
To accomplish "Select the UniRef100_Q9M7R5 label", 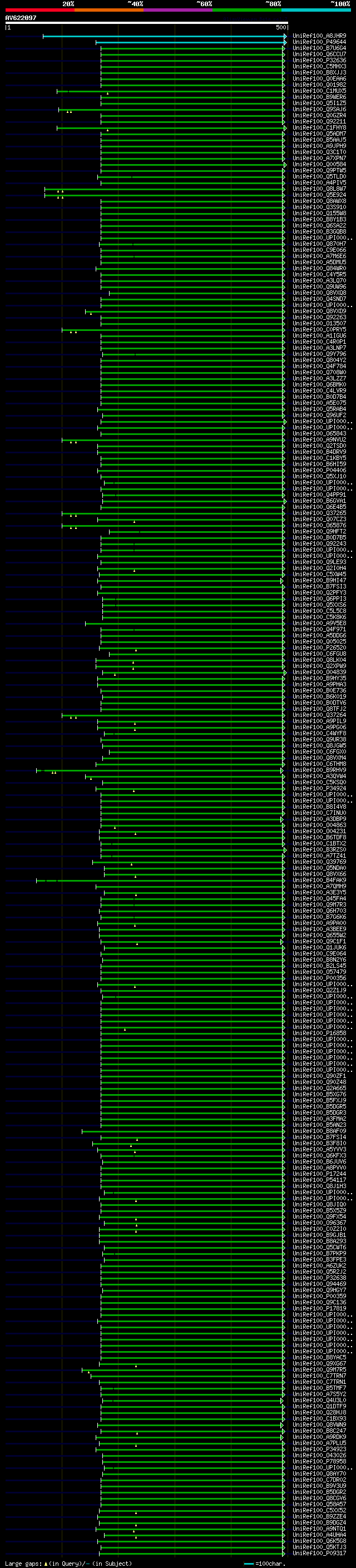I will 319,1370.
